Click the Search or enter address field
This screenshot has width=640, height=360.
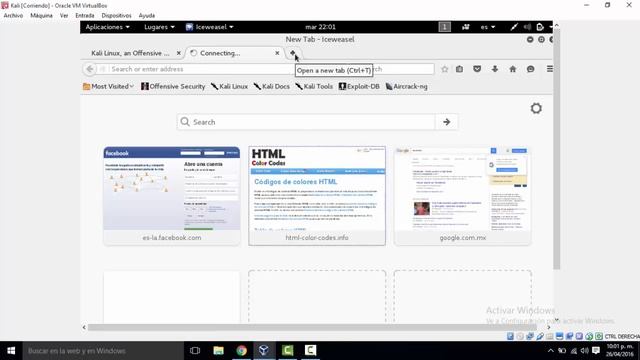[x=202, y=69]
